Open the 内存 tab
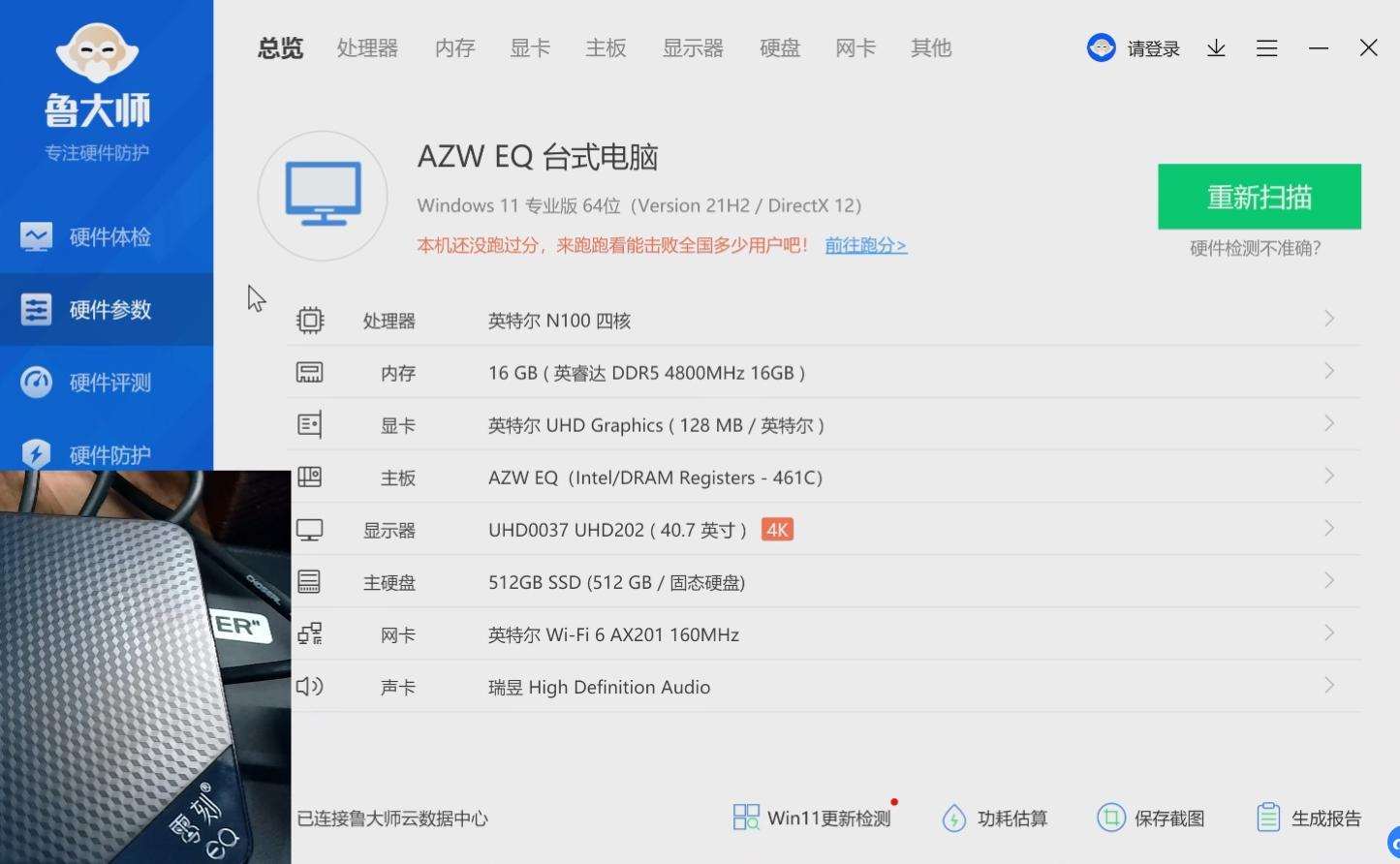This screenshot has height=864, width=1400. point(454,48)
